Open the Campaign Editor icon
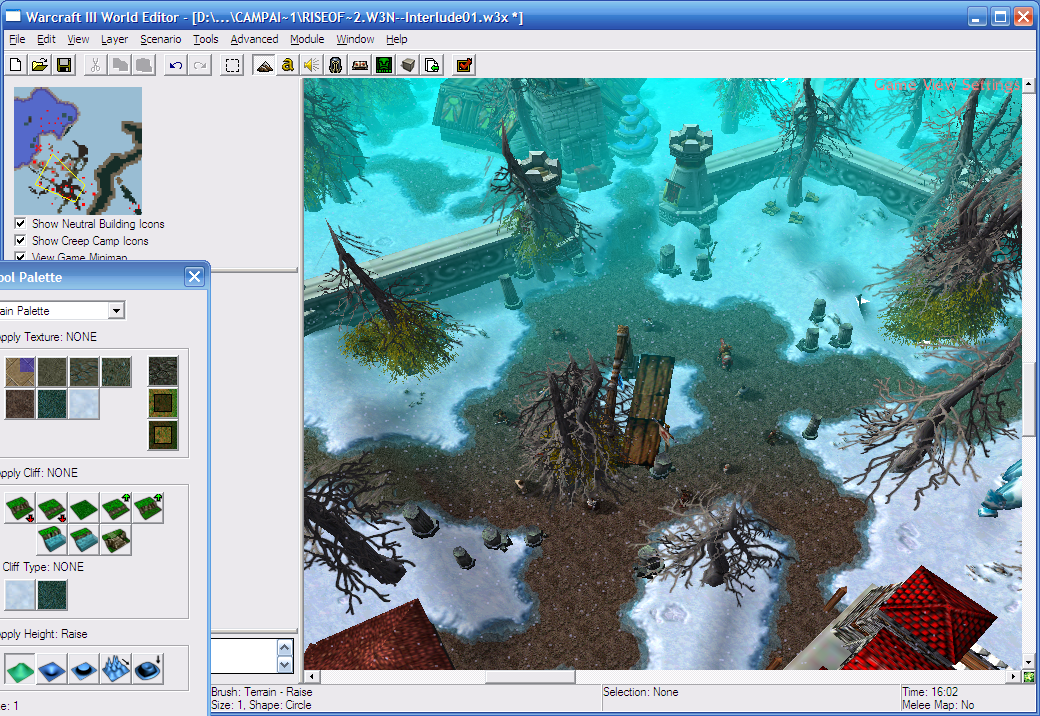This screenshot has height=716, width=1040. pos(359,65)
